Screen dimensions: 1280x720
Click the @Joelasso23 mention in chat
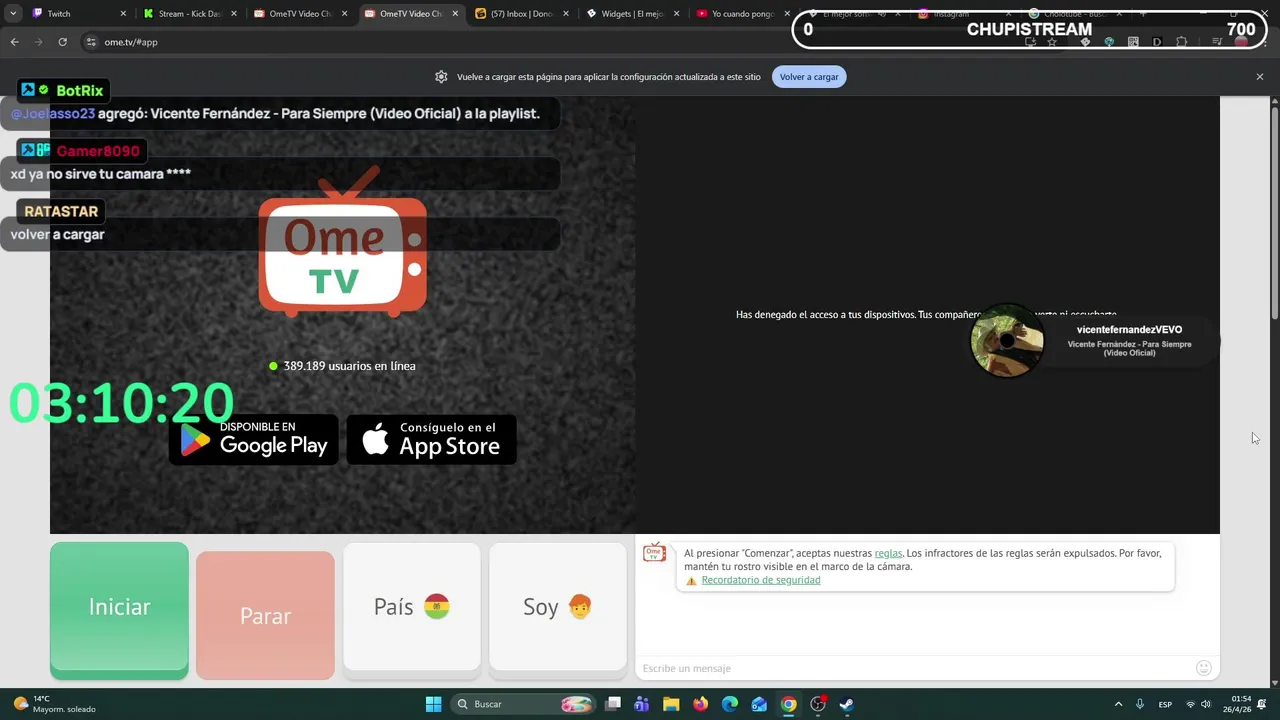click(x=52, y=114)
